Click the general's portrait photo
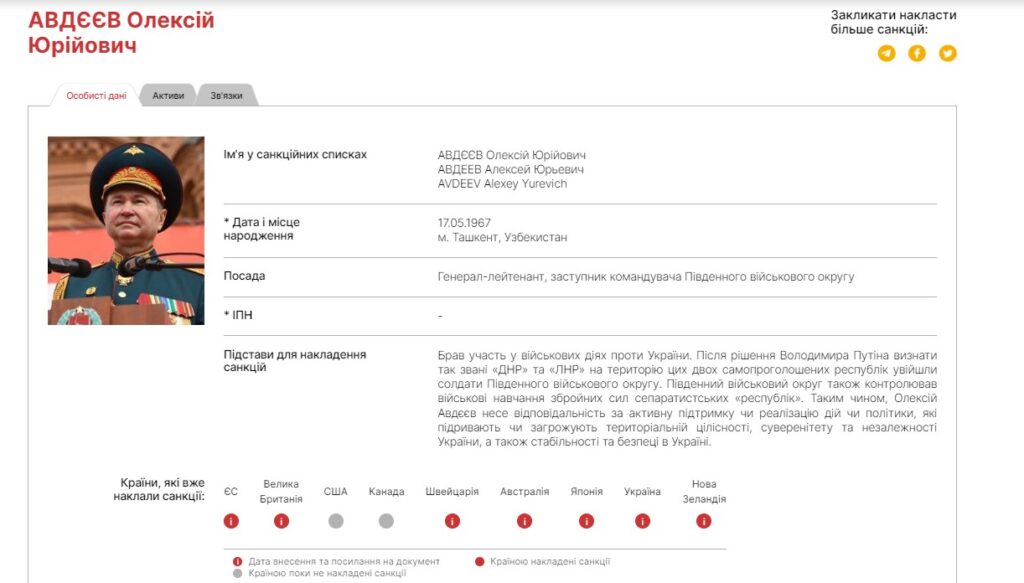Viewport: 1024px width, 583px height. (x=126, y=230)
